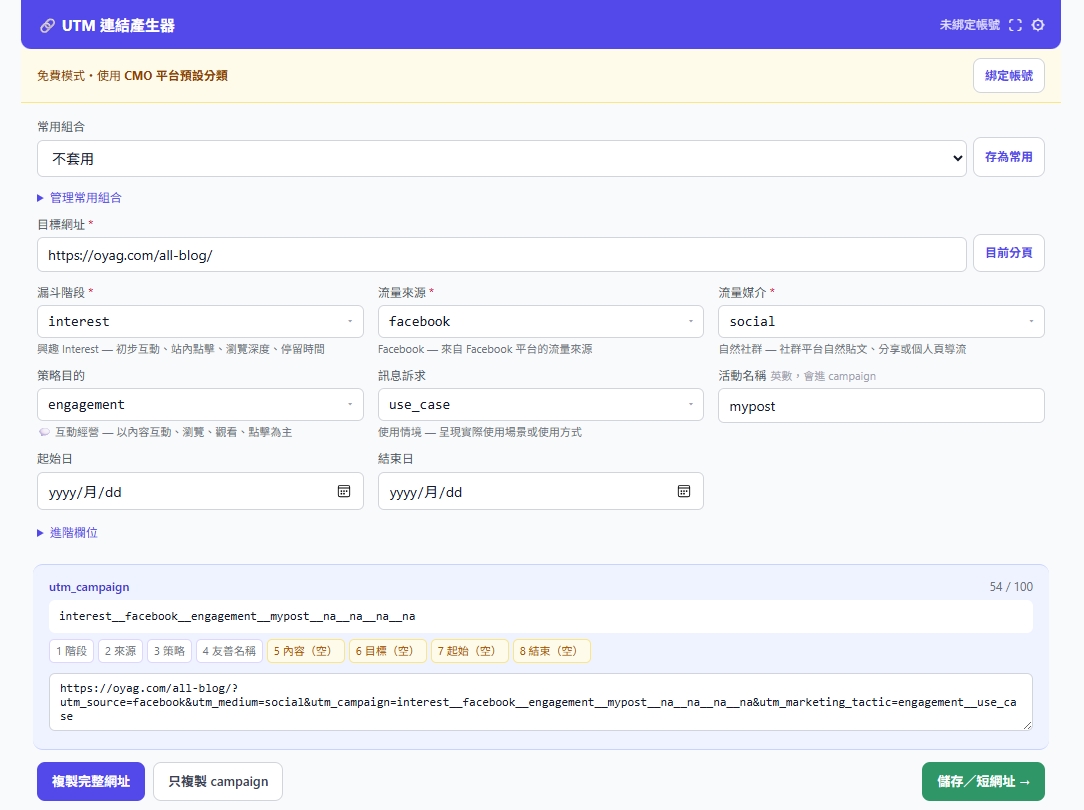The width and height of the screenshot is (1084, 810).
Task: Click the link icon beside UTM 連結產生器
Action: pos(47,26)
